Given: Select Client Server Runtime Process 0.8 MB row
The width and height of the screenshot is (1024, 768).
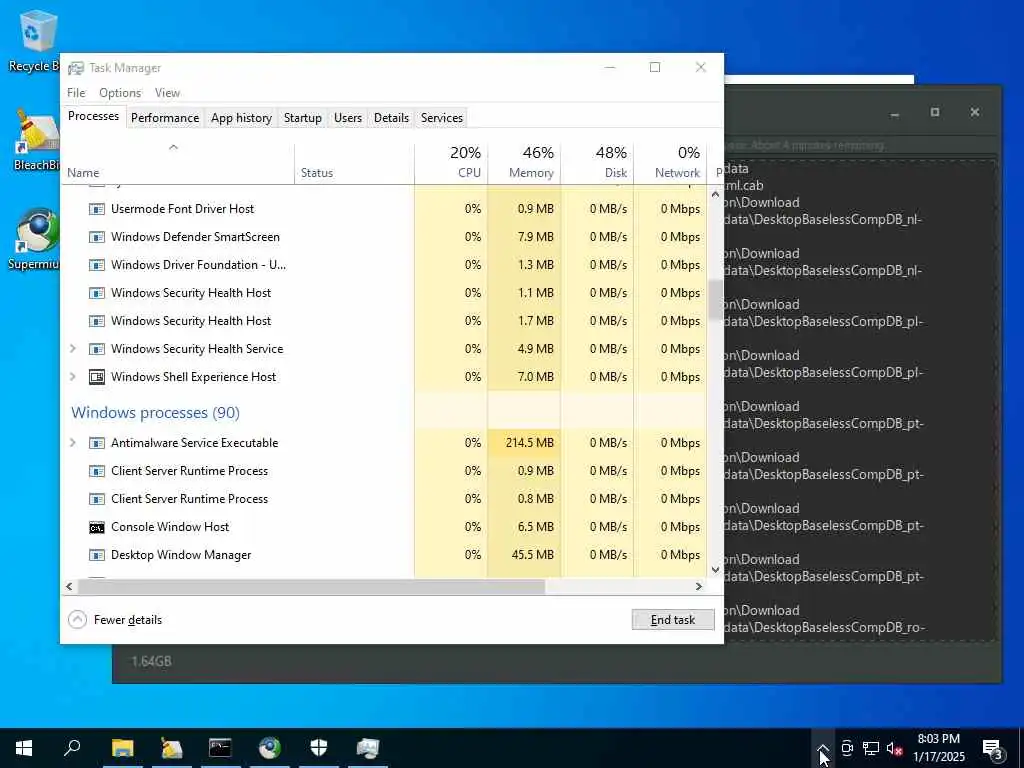Looking at the screenshot, I should 384,499.
